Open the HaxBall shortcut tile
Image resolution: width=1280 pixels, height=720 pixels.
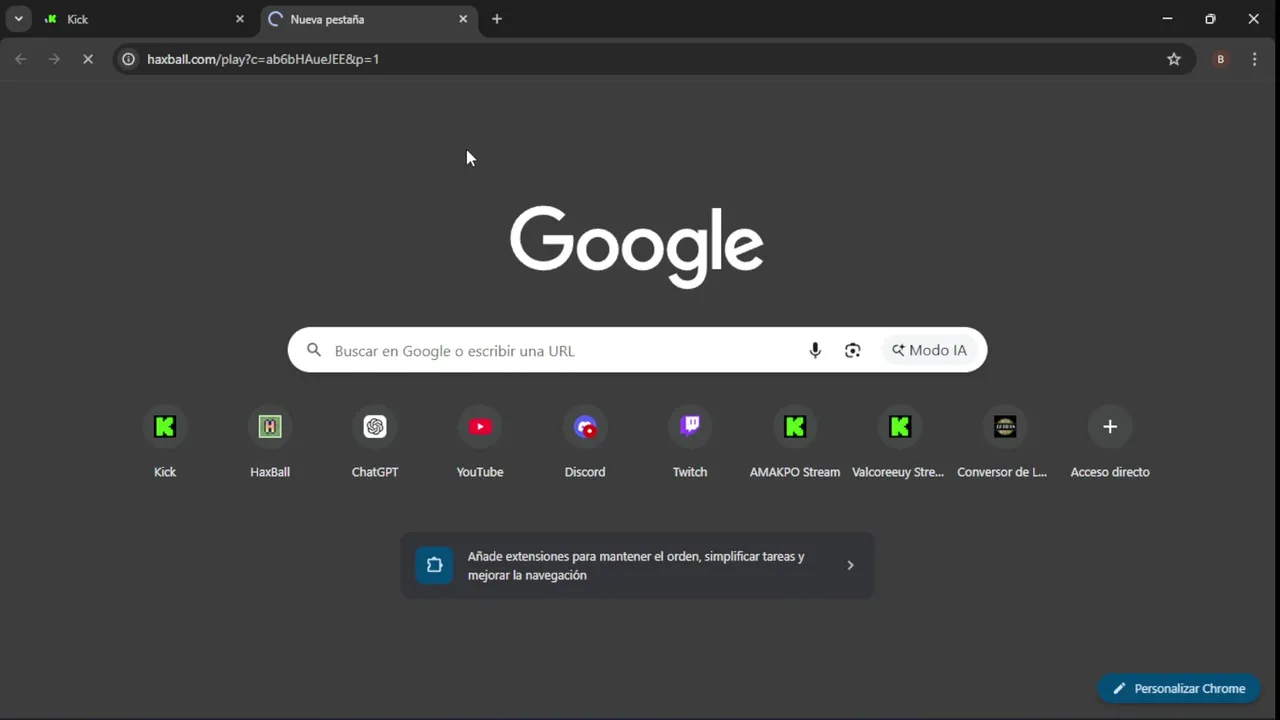[x=270, y=443]
